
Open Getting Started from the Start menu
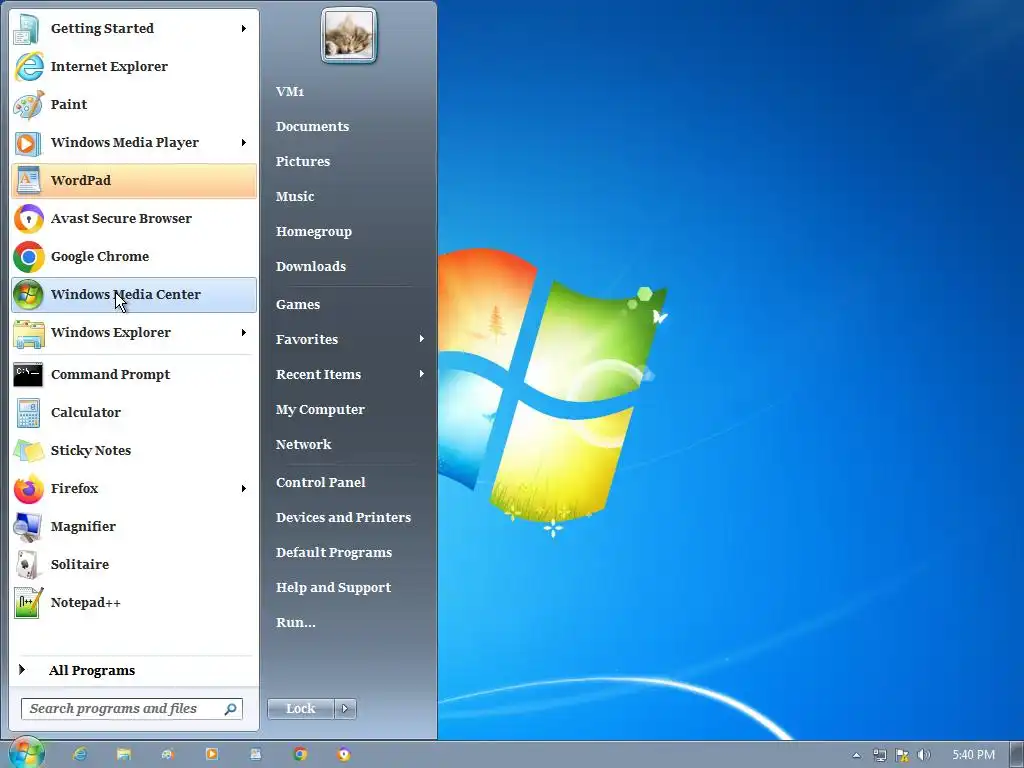coord(134,29)
